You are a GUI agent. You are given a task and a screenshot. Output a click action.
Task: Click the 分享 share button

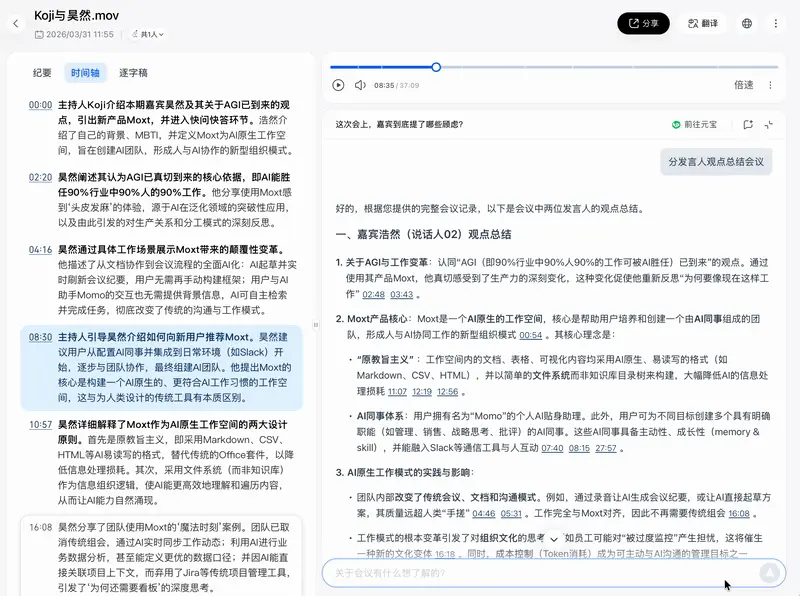pos(643,23)
